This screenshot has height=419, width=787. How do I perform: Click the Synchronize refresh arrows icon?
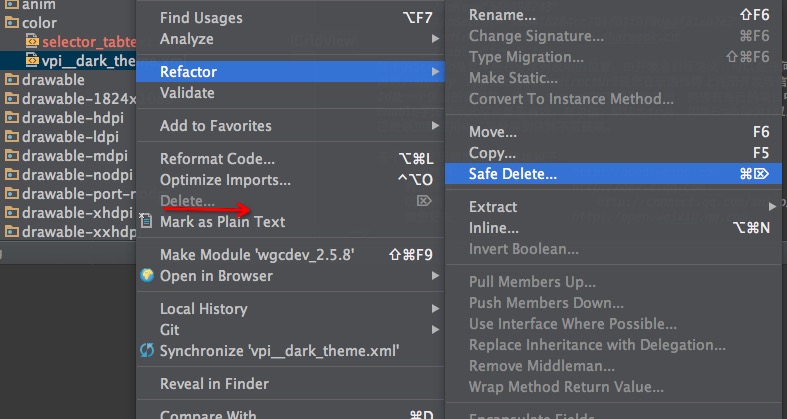coord(147,351)
